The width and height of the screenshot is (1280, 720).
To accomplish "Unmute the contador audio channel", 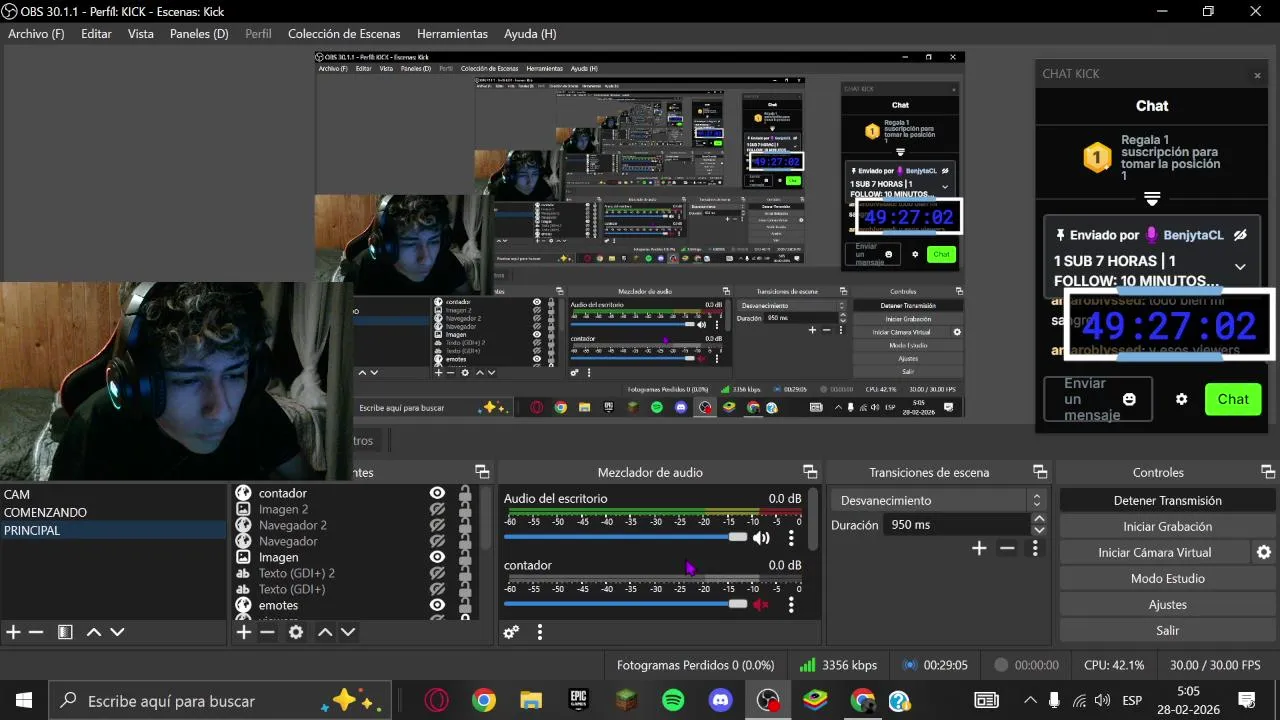I will tap(762, 604).
